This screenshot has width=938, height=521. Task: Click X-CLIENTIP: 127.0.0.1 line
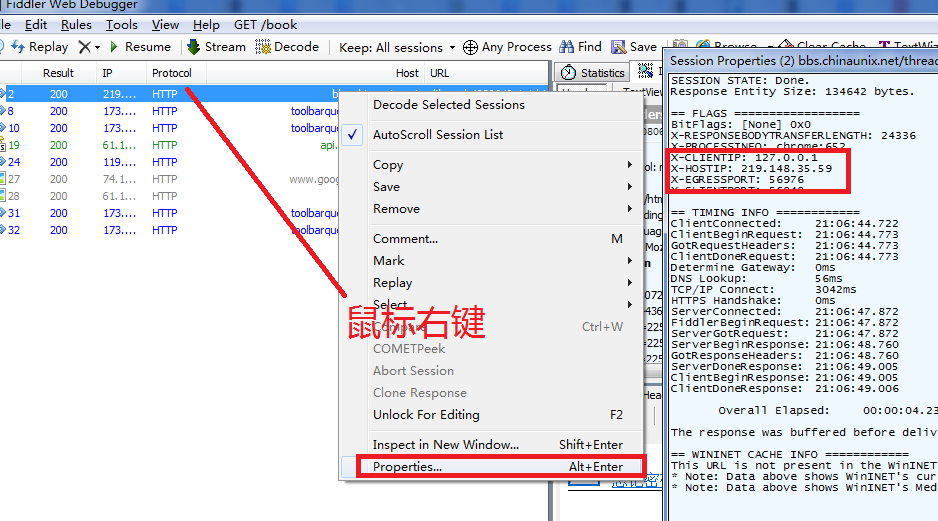click(744, 158)
